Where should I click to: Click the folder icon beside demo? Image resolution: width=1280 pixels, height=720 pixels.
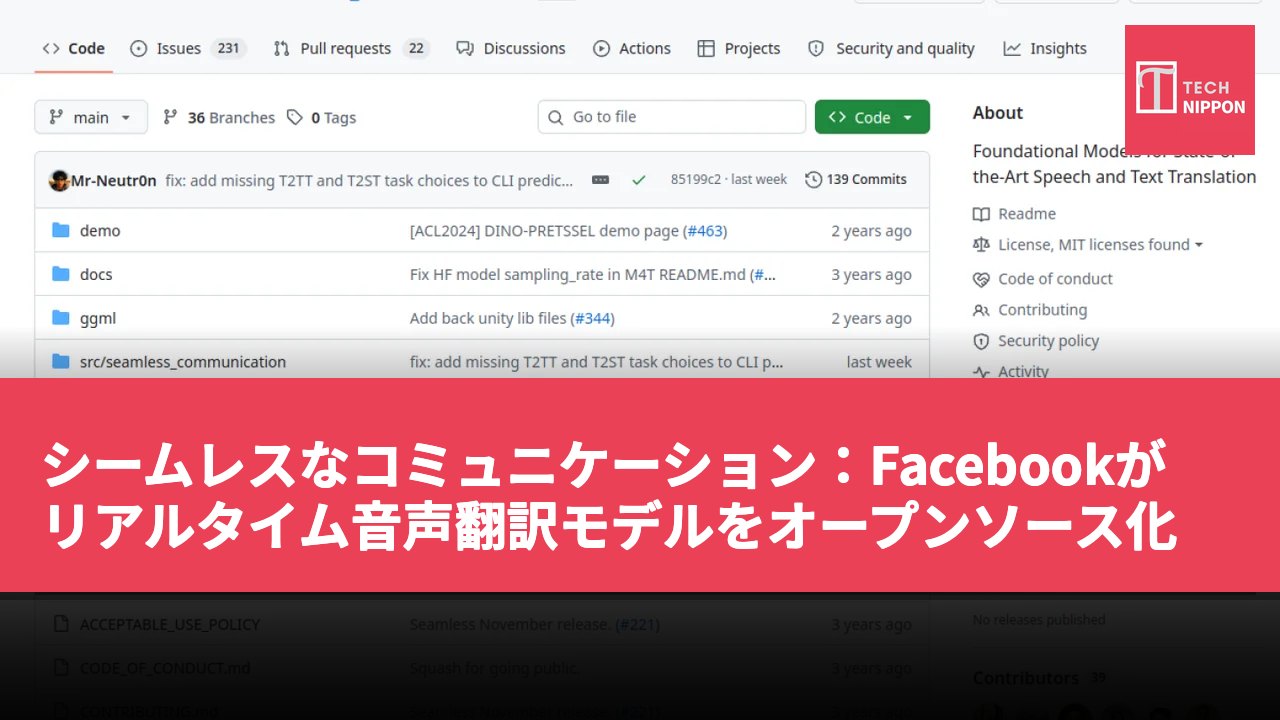(x=61, y=231)
